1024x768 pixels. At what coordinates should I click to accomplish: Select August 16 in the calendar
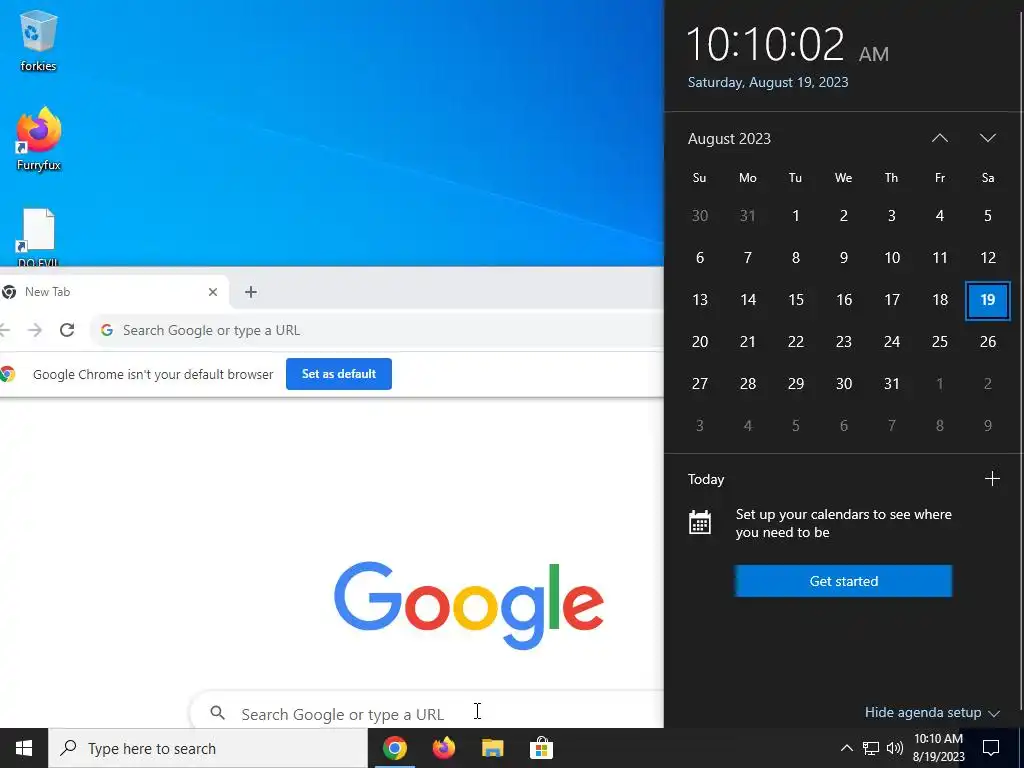(844, 300)
